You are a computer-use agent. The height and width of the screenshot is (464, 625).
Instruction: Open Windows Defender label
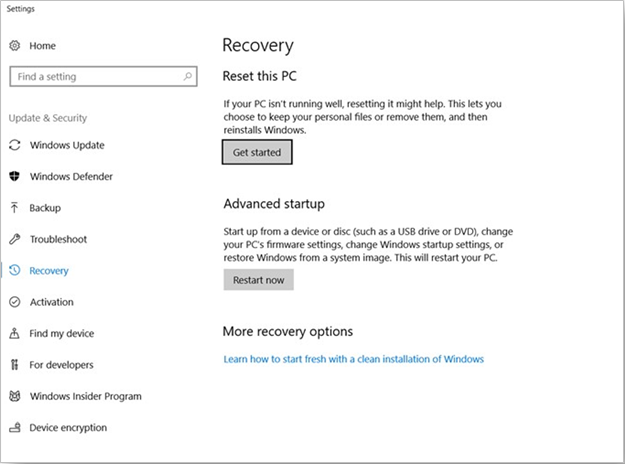tap(71, 176)
